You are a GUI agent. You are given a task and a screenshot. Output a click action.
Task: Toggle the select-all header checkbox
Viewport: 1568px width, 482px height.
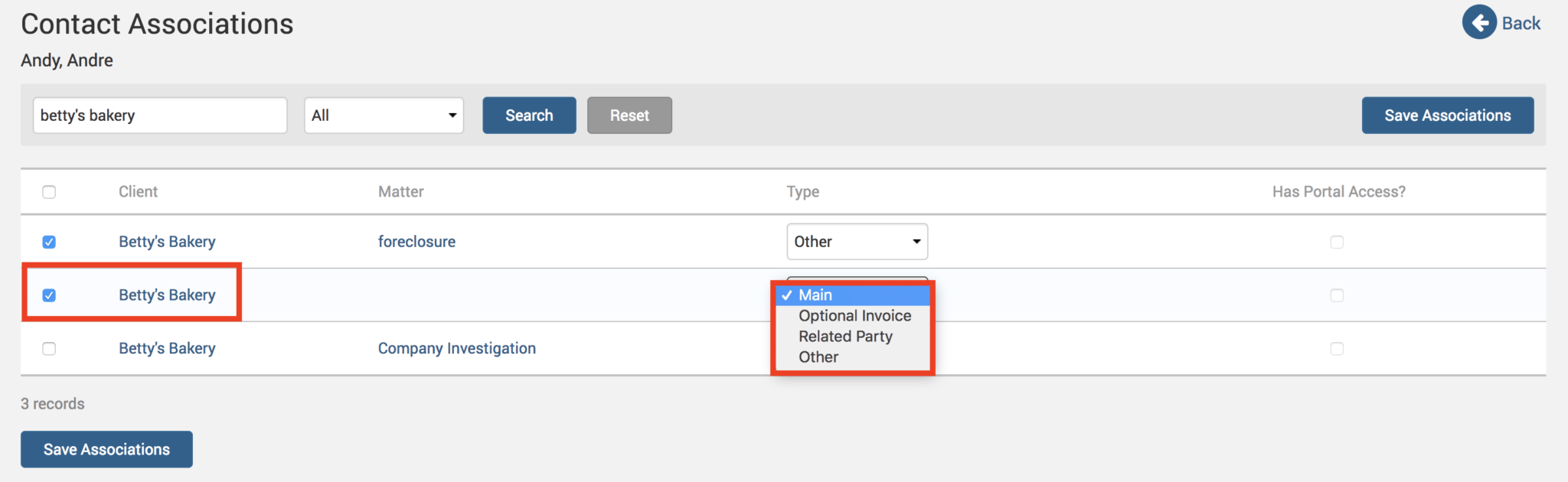(49, 192)
